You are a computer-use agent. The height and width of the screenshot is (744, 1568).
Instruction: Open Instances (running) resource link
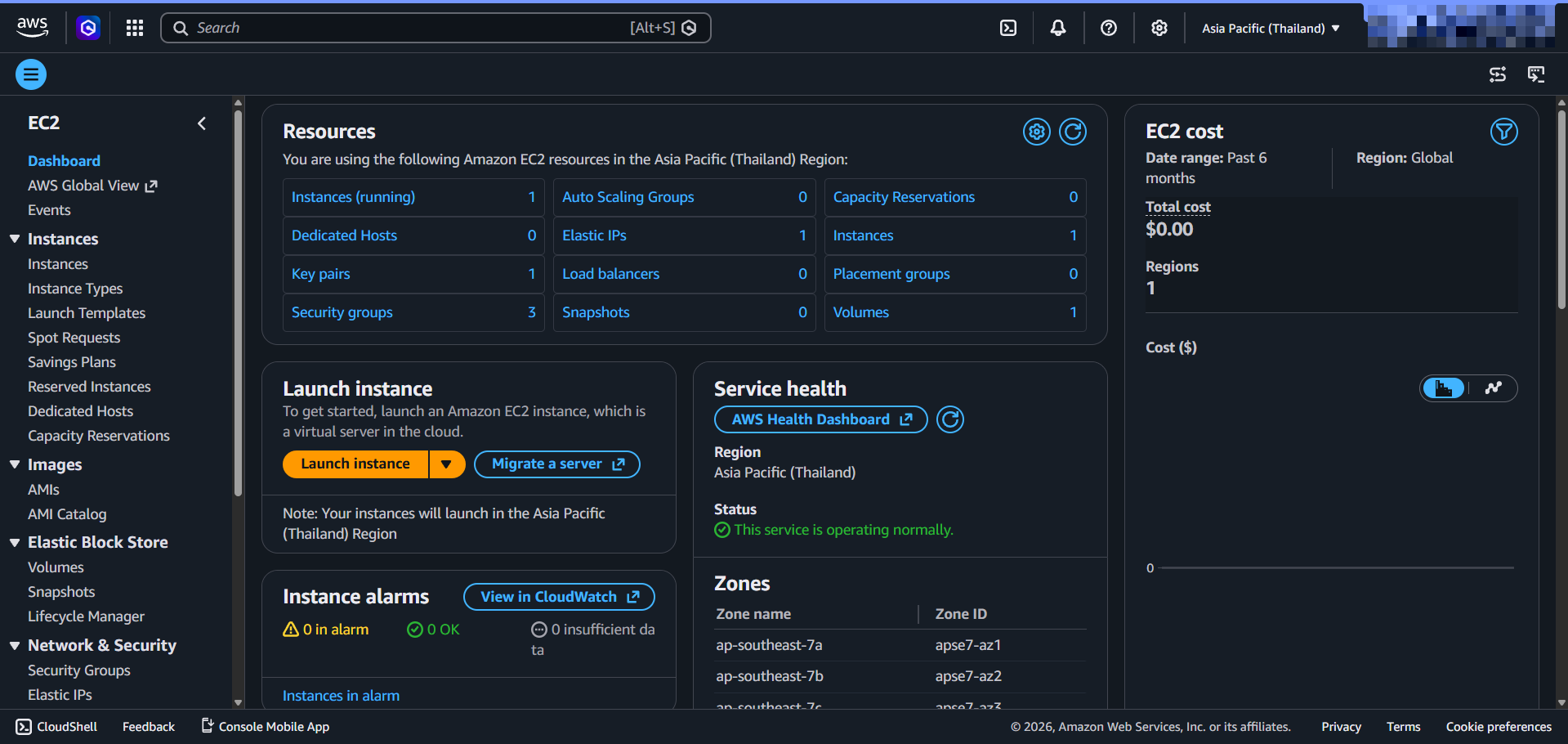pyautogui.click(x=353, y=197)
